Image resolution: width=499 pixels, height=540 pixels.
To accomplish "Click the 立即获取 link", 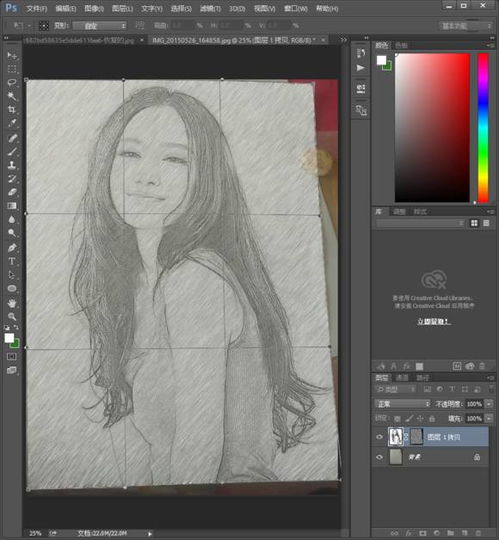I will pyautogui.click(x=433, y=321).
